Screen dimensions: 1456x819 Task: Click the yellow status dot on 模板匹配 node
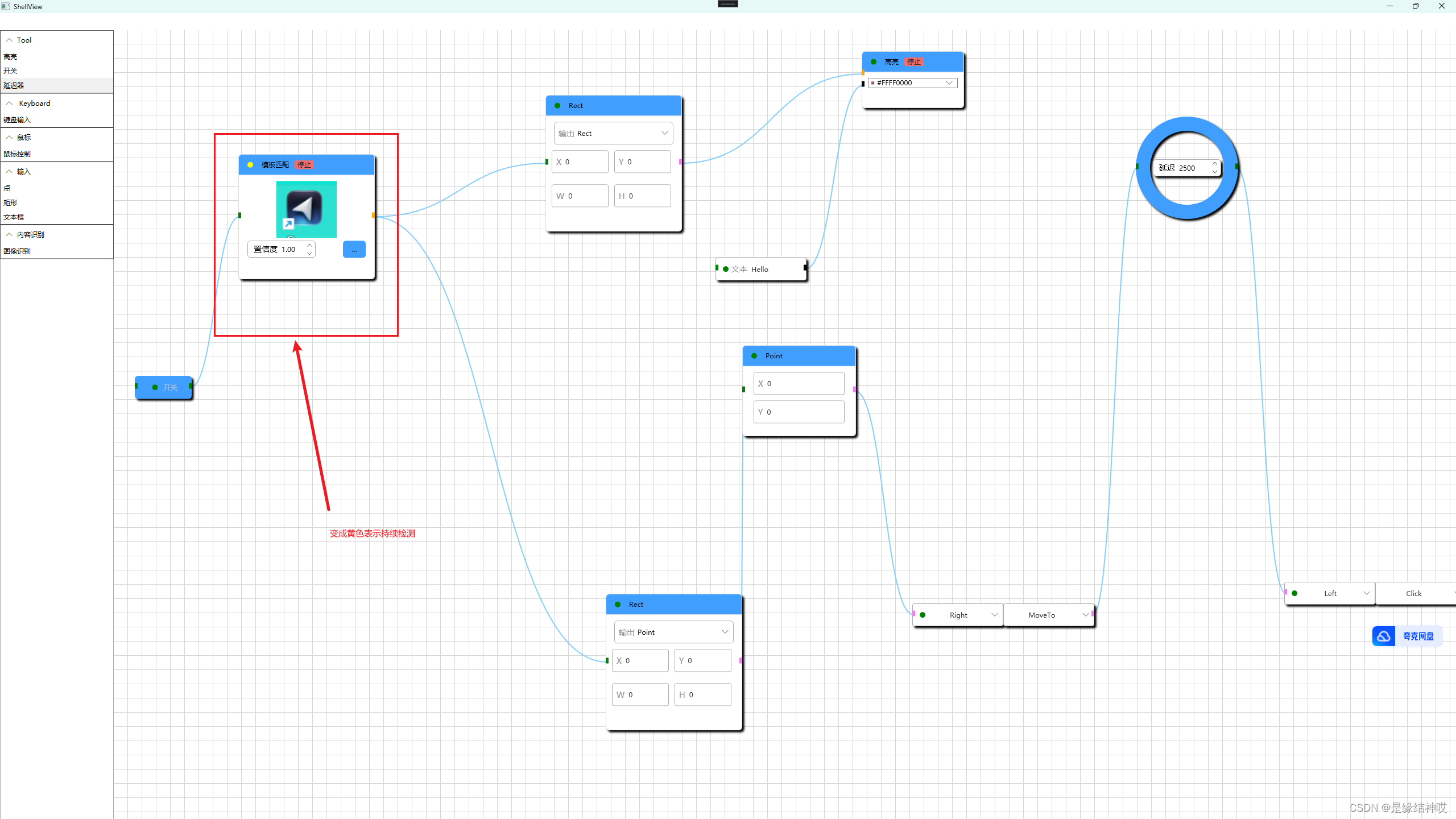pos(250,165)
